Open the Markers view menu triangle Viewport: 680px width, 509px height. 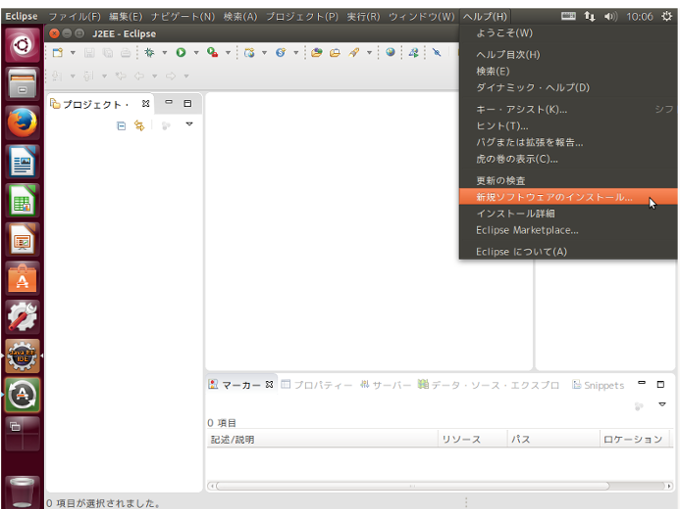[662, 405]
